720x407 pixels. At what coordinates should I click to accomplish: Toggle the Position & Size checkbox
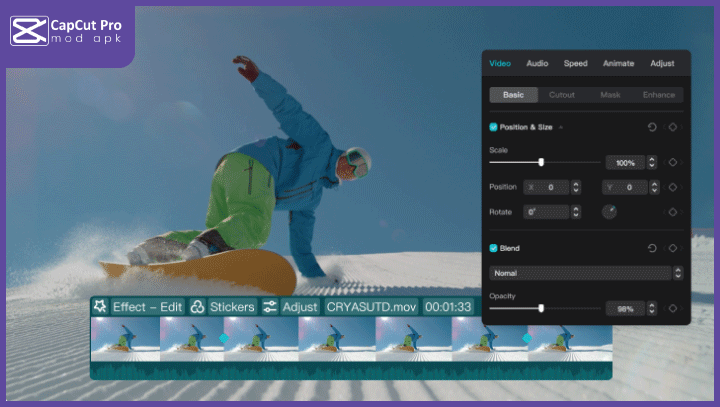tap(493, 127)
